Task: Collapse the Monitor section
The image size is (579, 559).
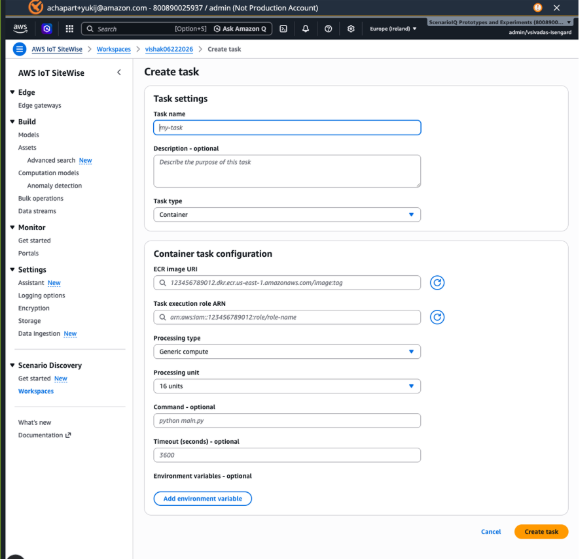Action: click(12, 227)
